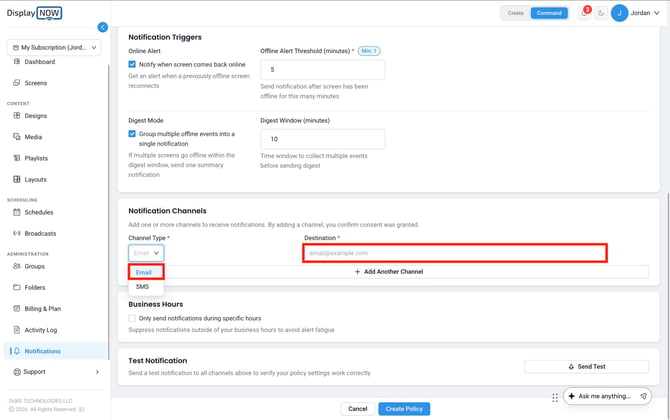This screenshot has width=670, height=420.
Task: Click the Jordan user avatar
Action: coord(619,13)
